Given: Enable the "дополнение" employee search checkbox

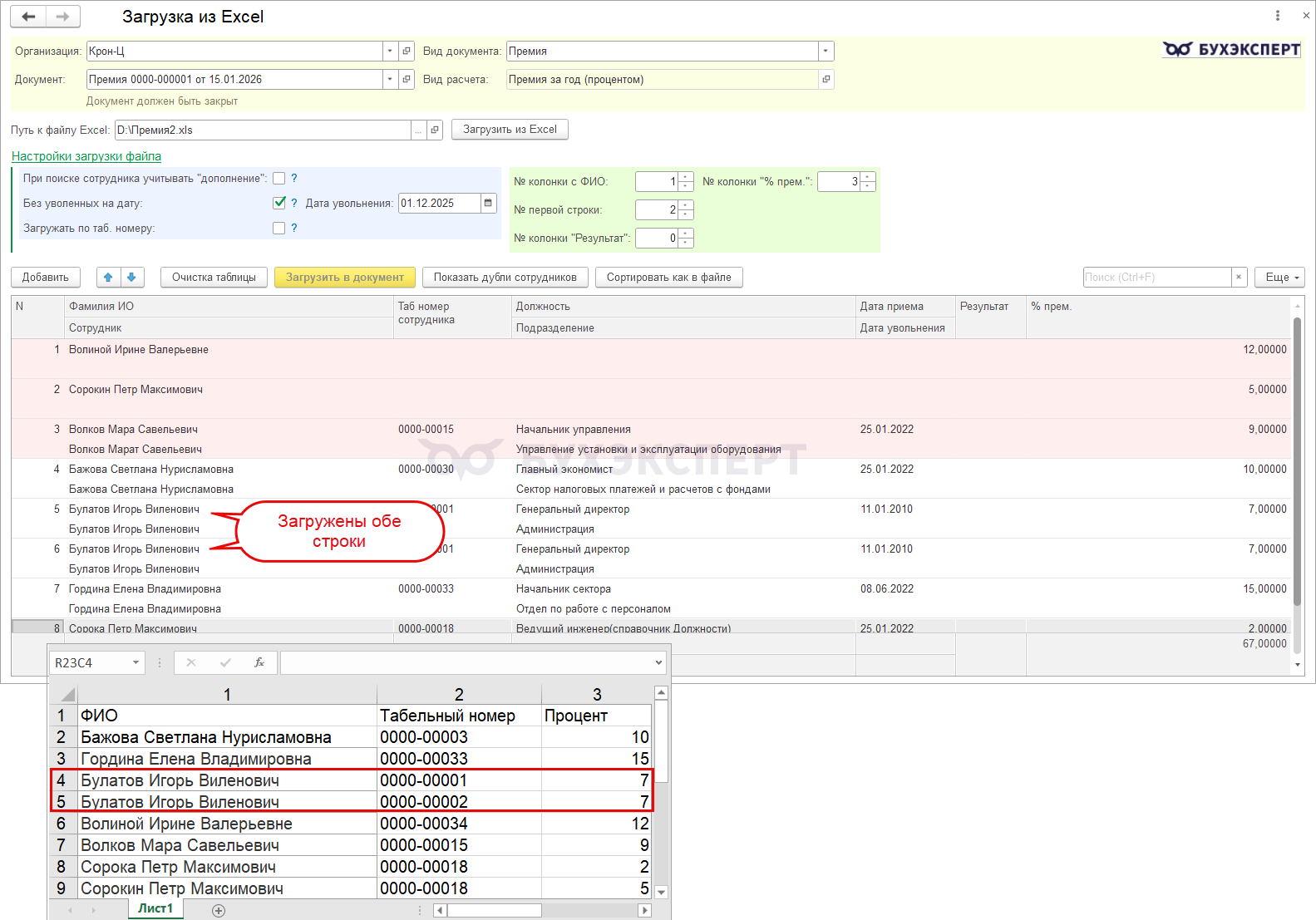Looking at the screenshot, I should coord(279,179).
